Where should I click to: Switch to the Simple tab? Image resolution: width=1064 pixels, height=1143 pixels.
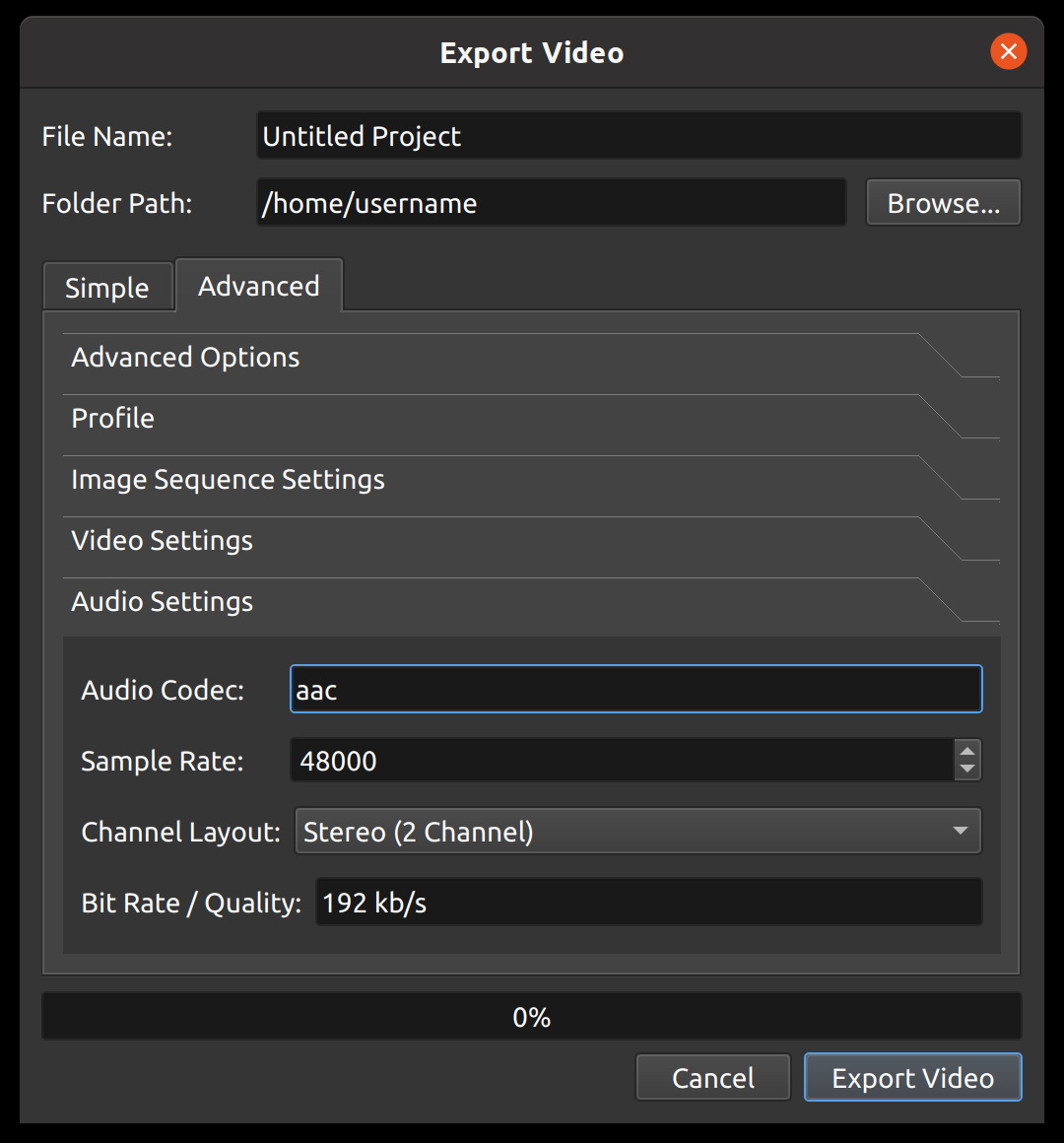[x=107, y=286]
